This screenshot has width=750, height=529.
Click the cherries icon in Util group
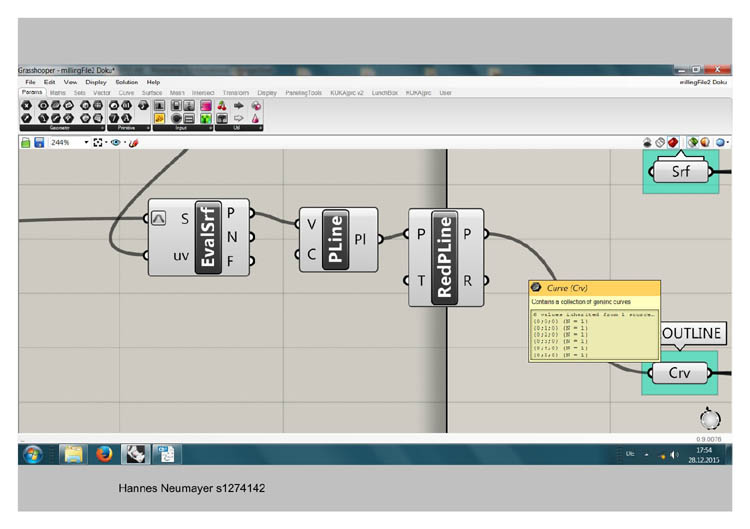222,105
